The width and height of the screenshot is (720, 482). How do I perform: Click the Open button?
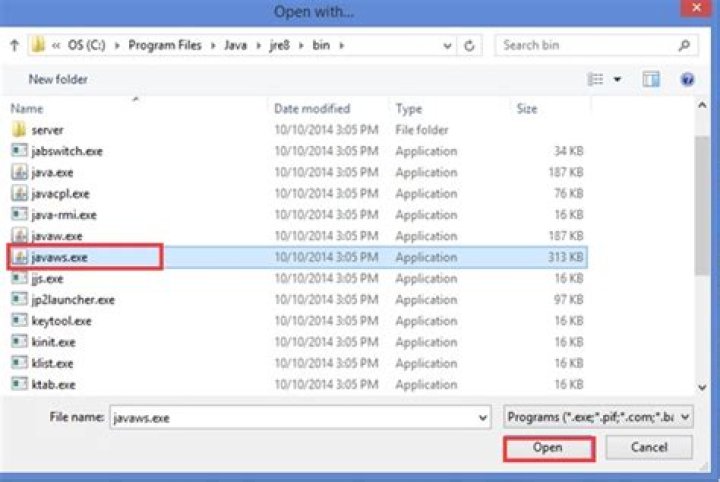coord(547,448)
